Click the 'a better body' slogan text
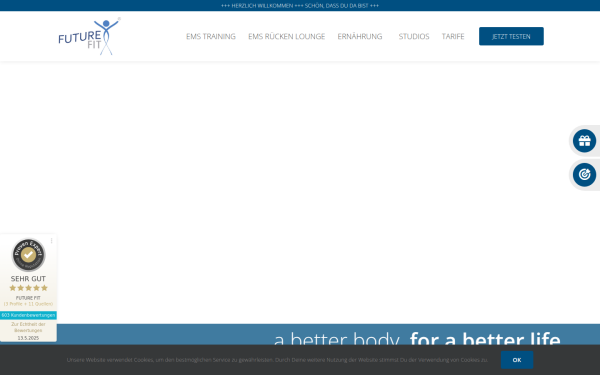Screen dimensions: 600x375 point(337,338)
